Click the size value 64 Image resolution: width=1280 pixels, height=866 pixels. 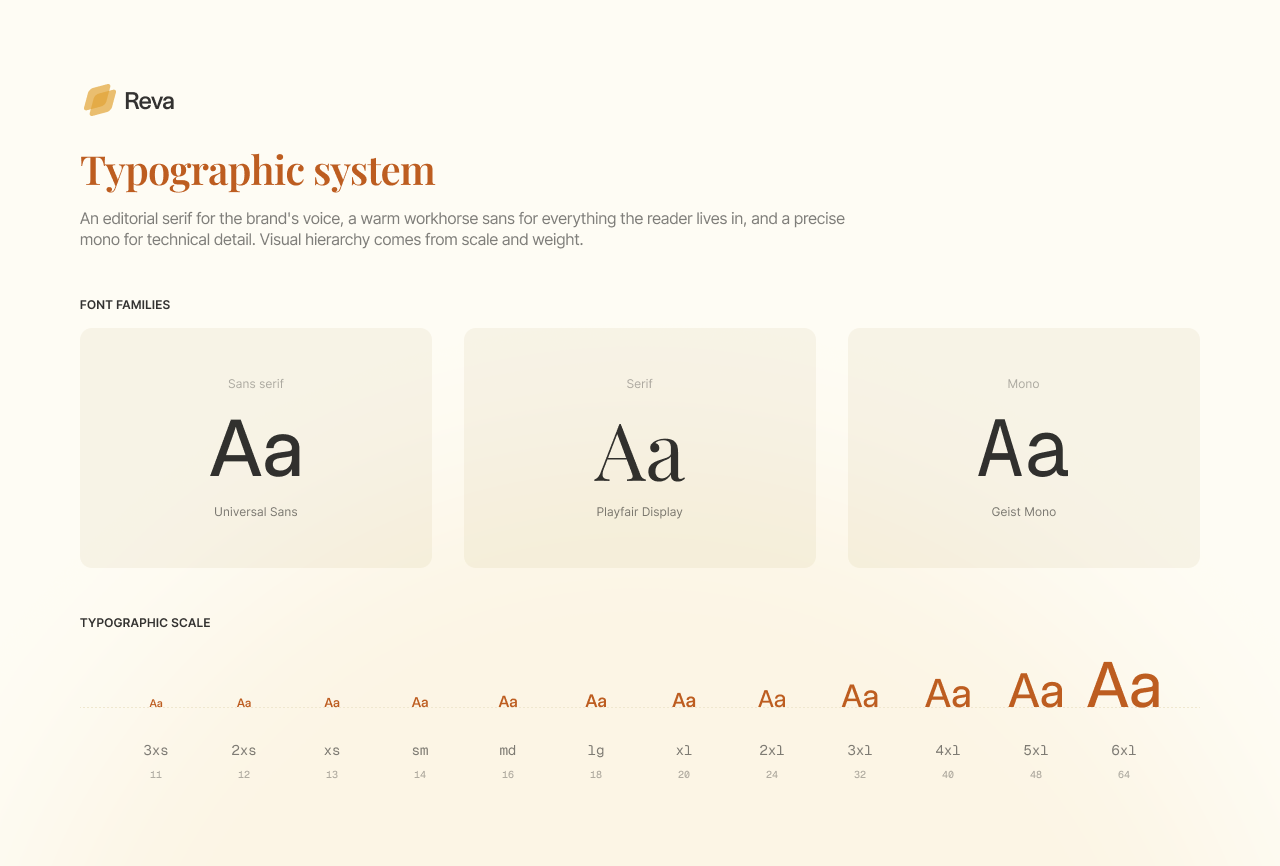point(1124,775)
